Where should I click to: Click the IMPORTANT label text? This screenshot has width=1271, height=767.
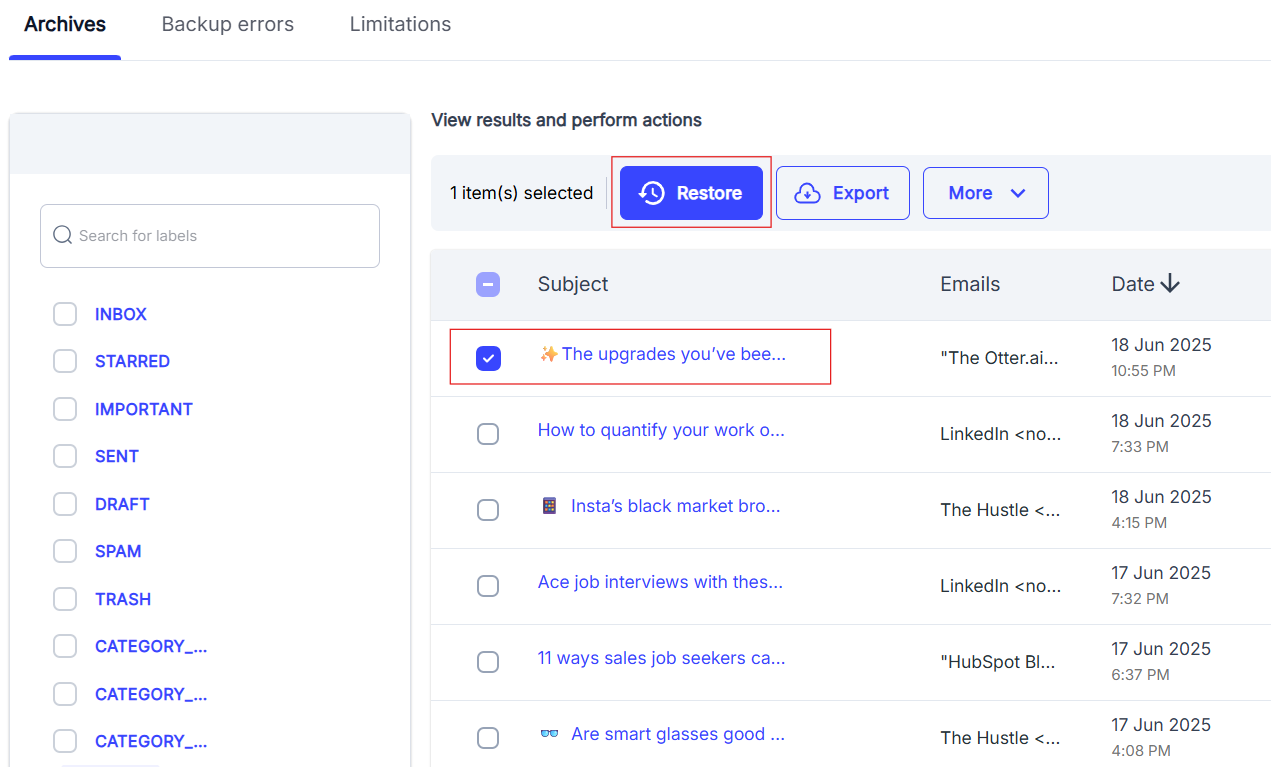click(x=144, y=409)
